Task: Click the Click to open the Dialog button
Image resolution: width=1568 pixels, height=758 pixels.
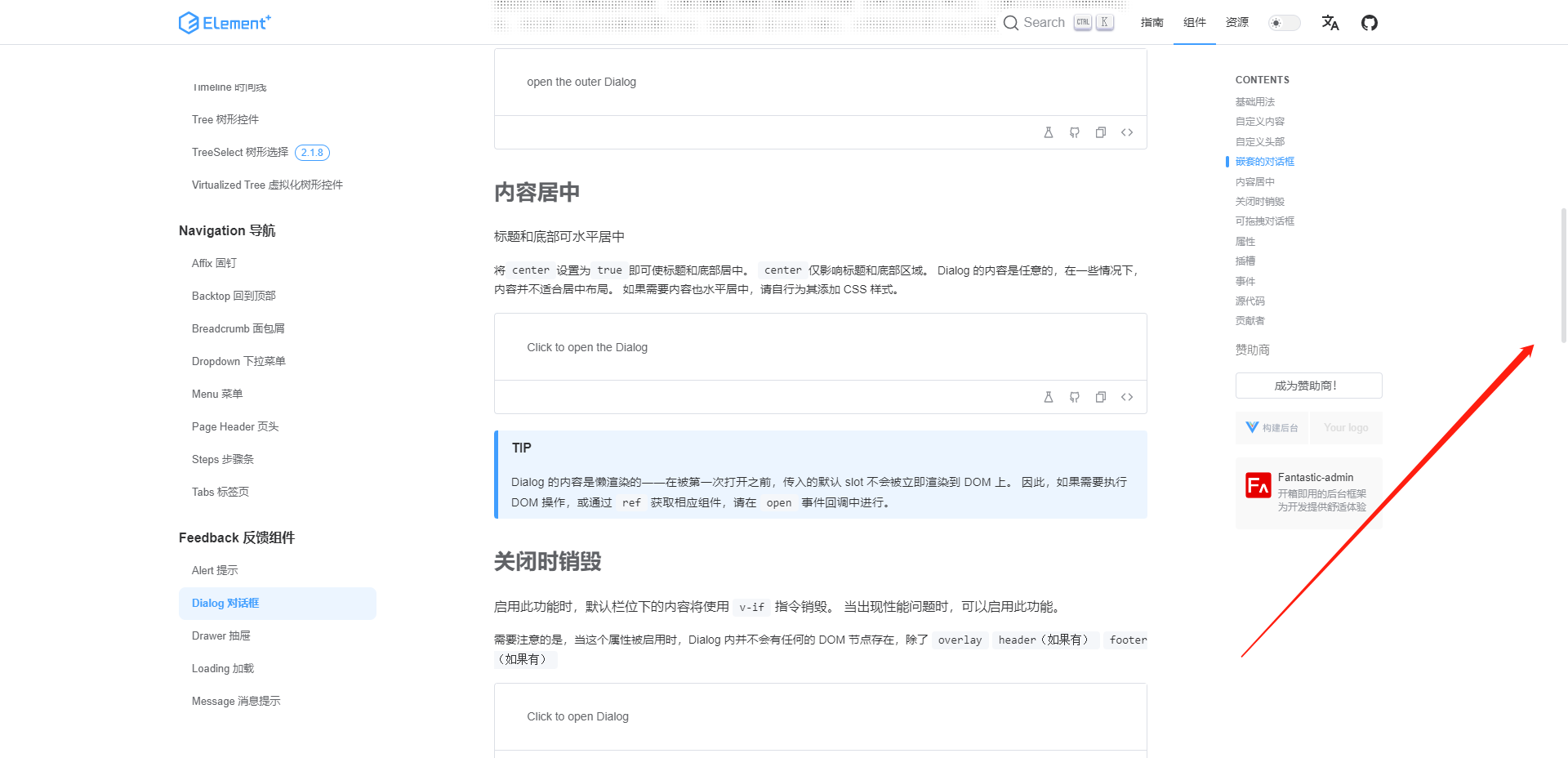Action: (x=587, y=346)
